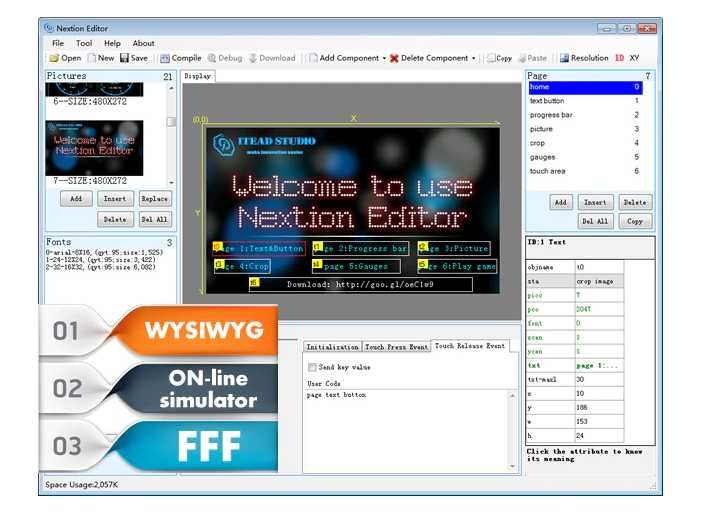Select the Display tab
The height and width of the screenshot is (515, 717).
(x=198, y=76)
